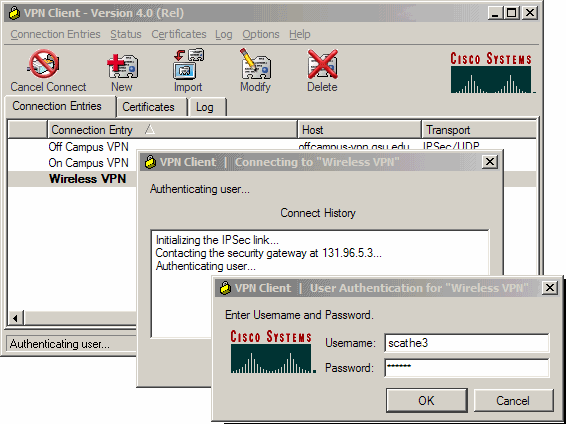Close the main VPN Client window

pos(530,13)
